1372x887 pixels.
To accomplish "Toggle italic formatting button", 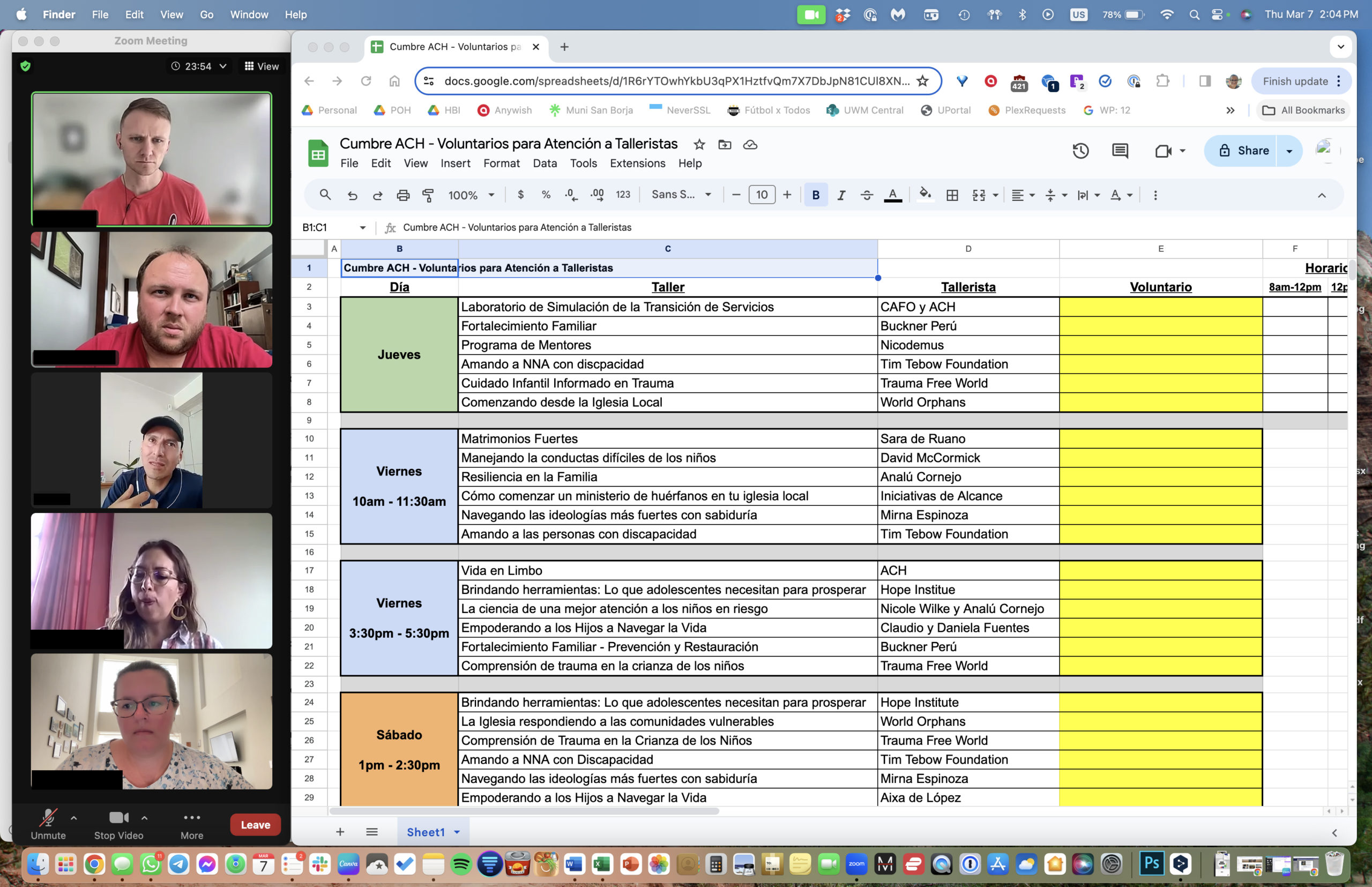I will 841,195.
